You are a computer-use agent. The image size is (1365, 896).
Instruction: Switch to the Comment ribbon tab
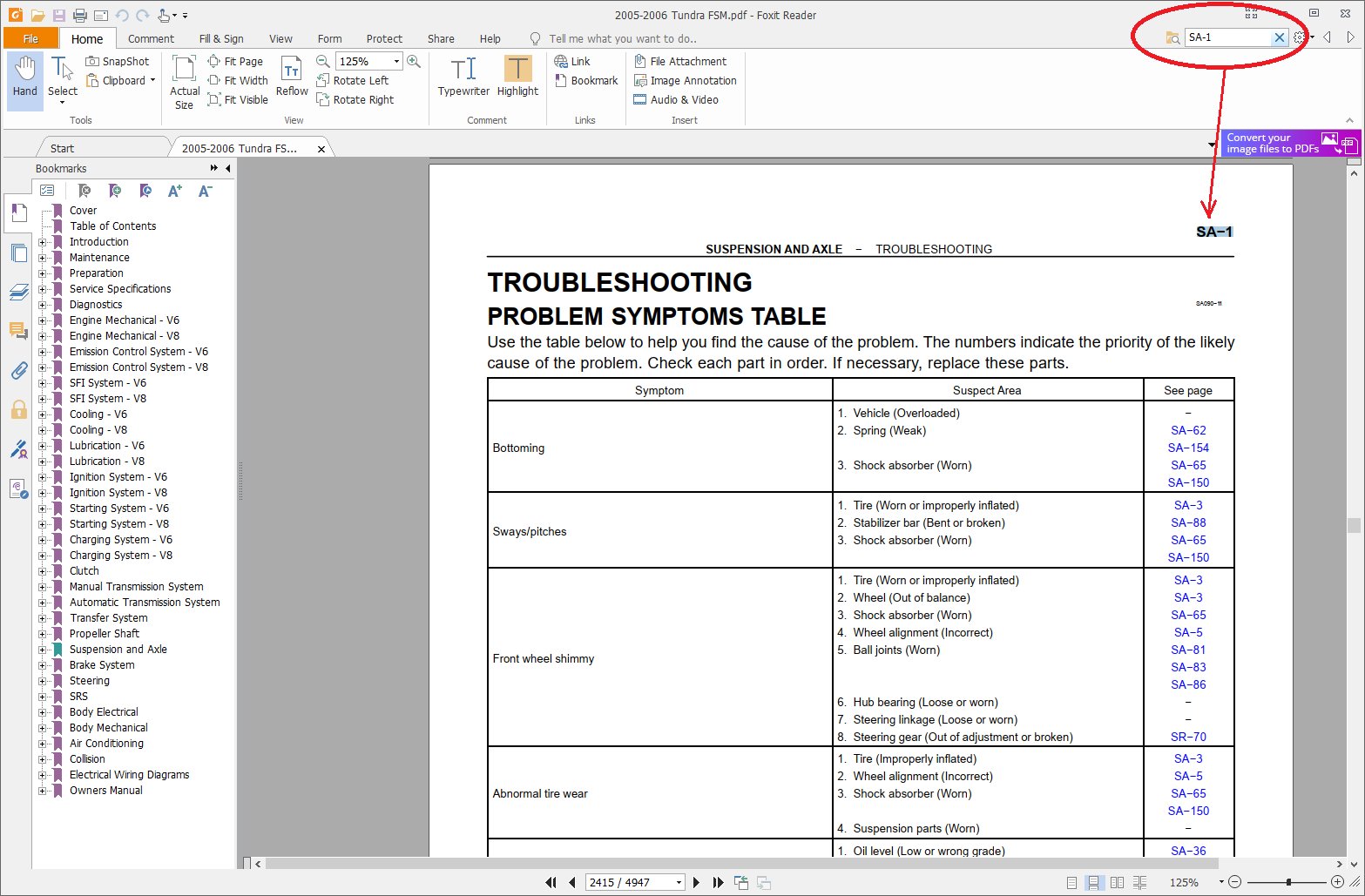point(151,38)
